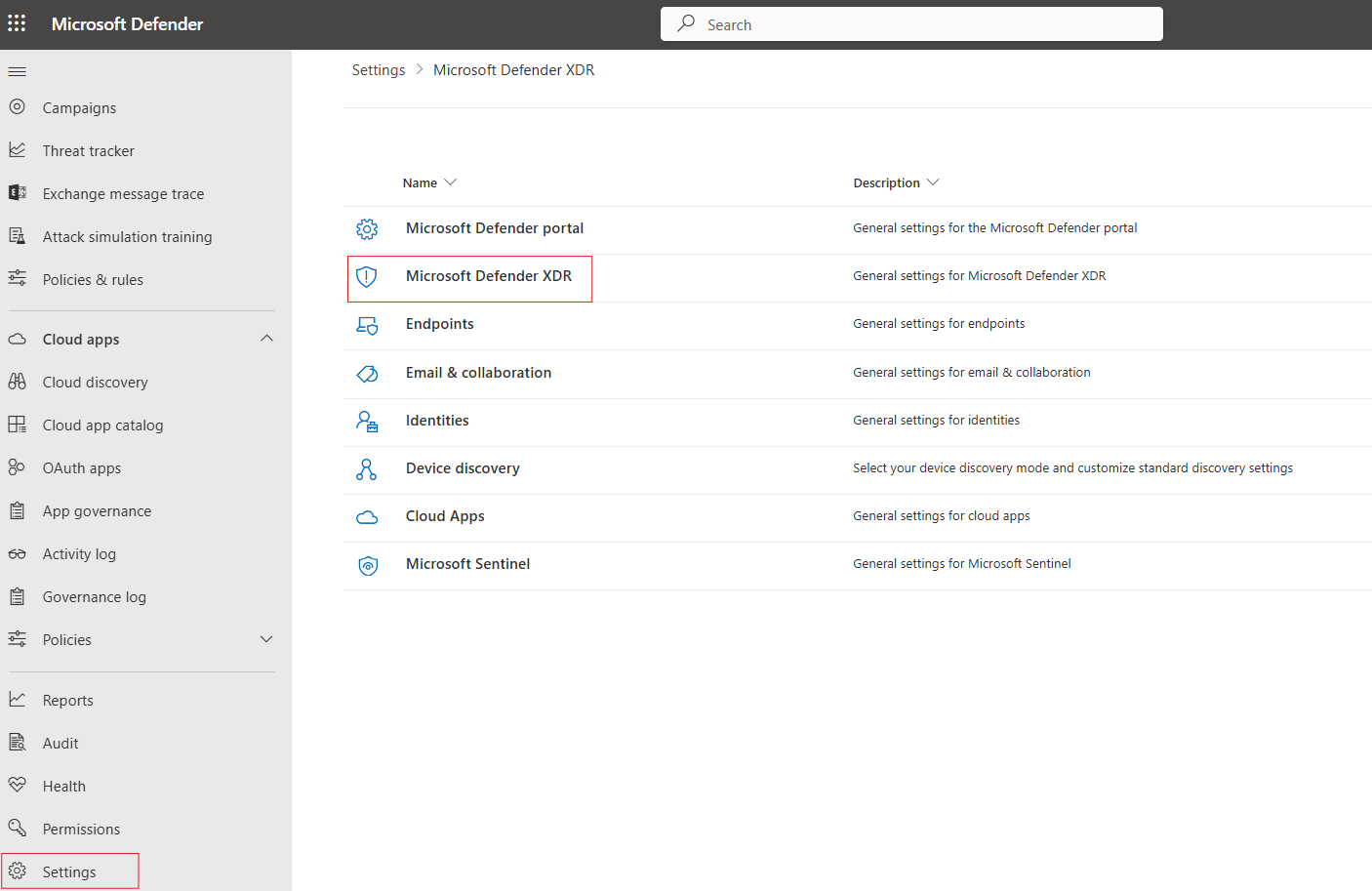Click the Cloud discovery binoculars icon
This screenshot has height=891, width=1372.
17,382
